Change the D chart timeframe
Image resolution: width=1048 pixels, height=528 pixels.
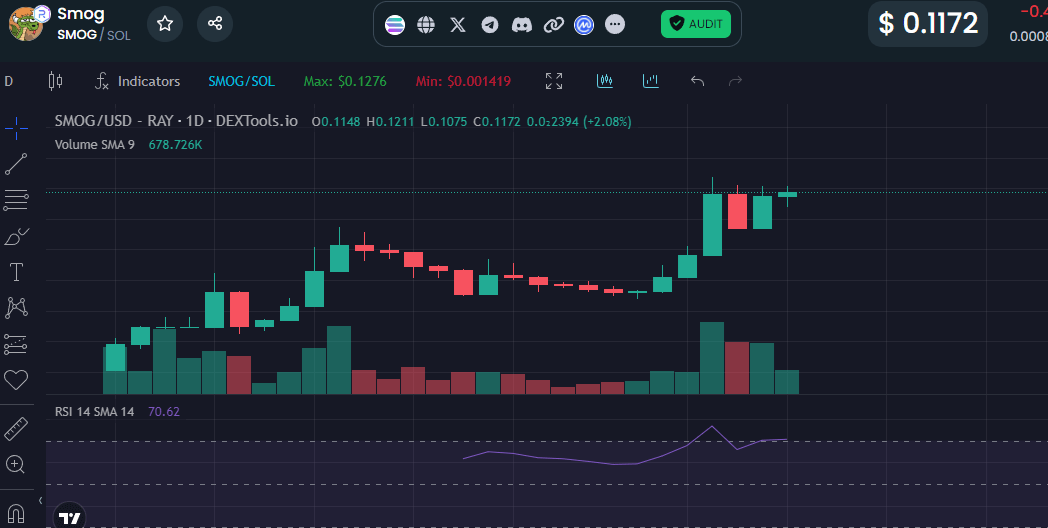coord(9,82)
